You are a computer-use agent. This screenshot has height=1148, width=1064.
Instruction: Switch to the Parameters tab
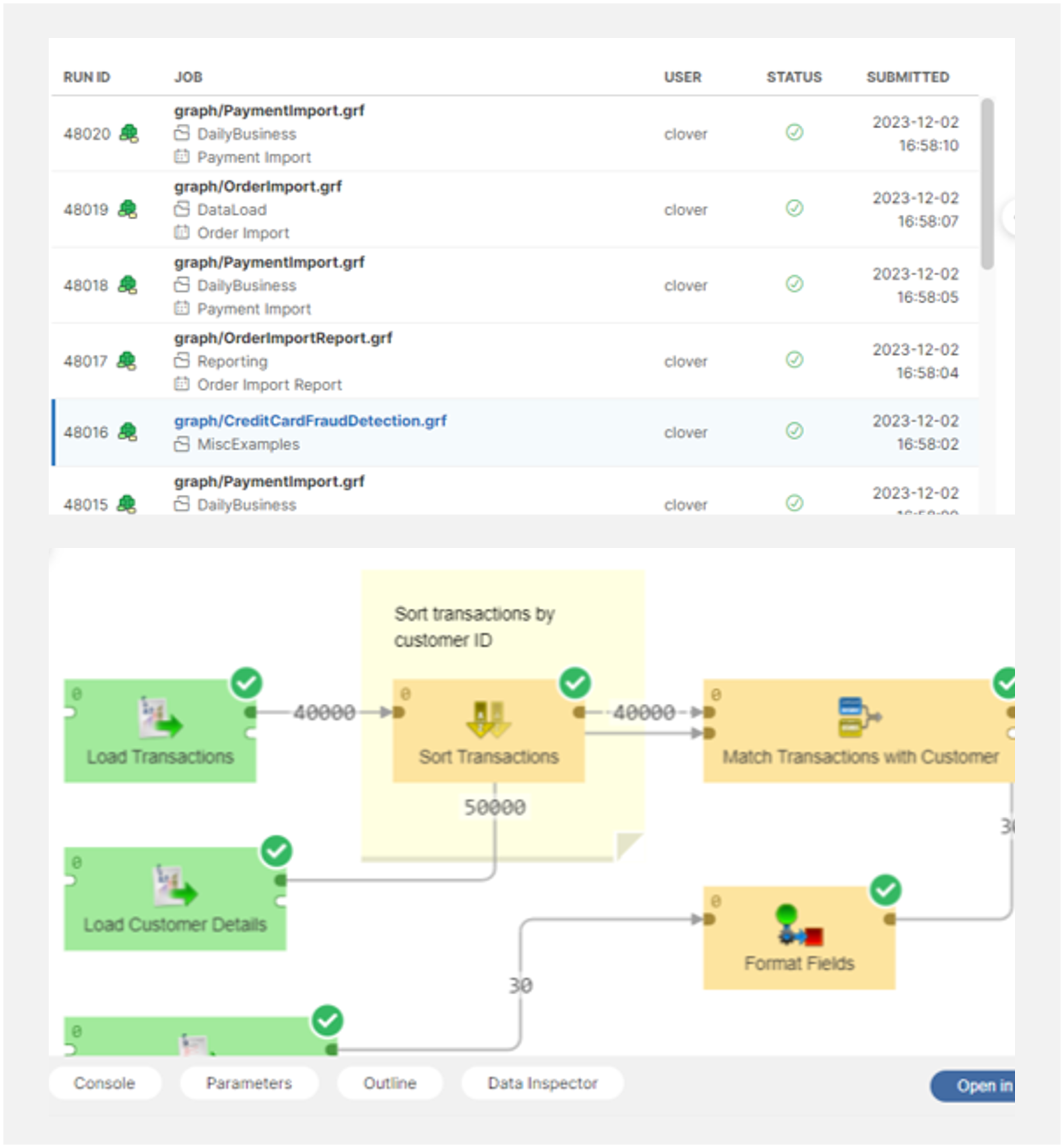click(249, 1083)
